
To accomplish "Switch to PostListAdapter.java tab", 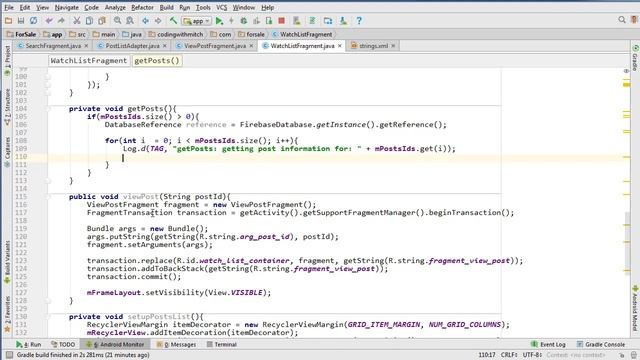I will (132, 46).
